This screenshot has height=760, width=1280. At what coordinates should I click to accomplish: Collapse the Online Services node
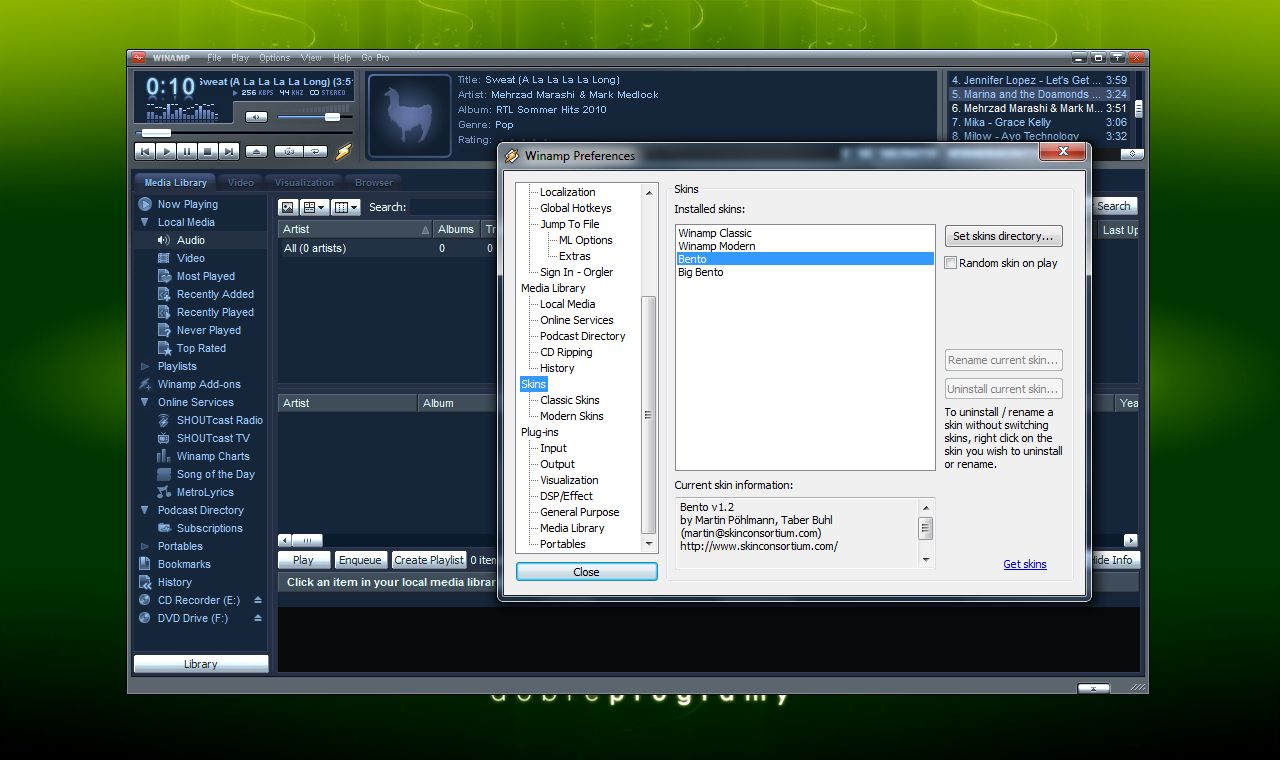[x=145, y=402]
